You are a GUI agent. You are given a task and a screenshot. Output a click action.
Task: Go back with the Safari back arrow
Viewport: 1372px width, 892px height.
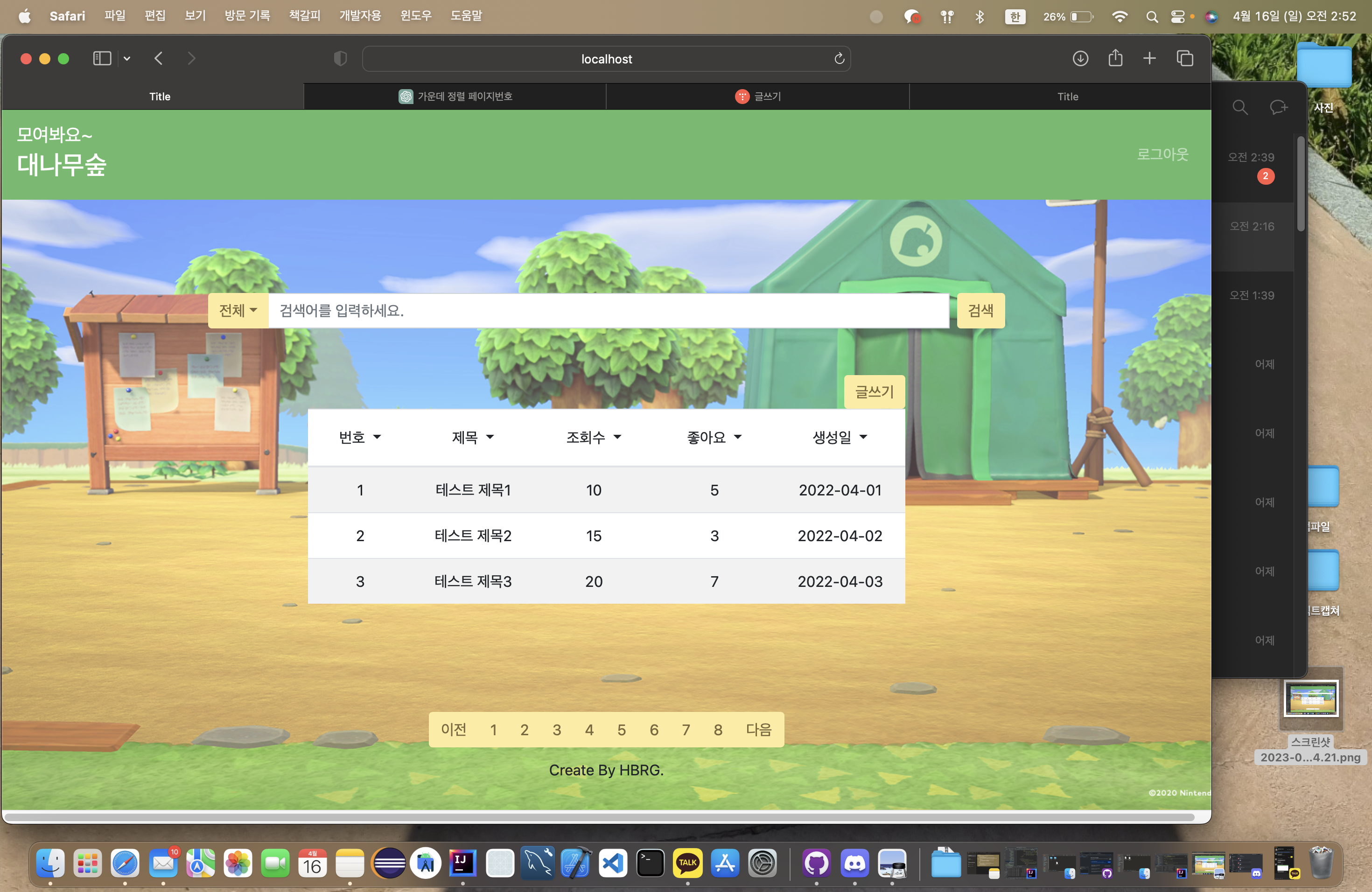click(159, 59)
